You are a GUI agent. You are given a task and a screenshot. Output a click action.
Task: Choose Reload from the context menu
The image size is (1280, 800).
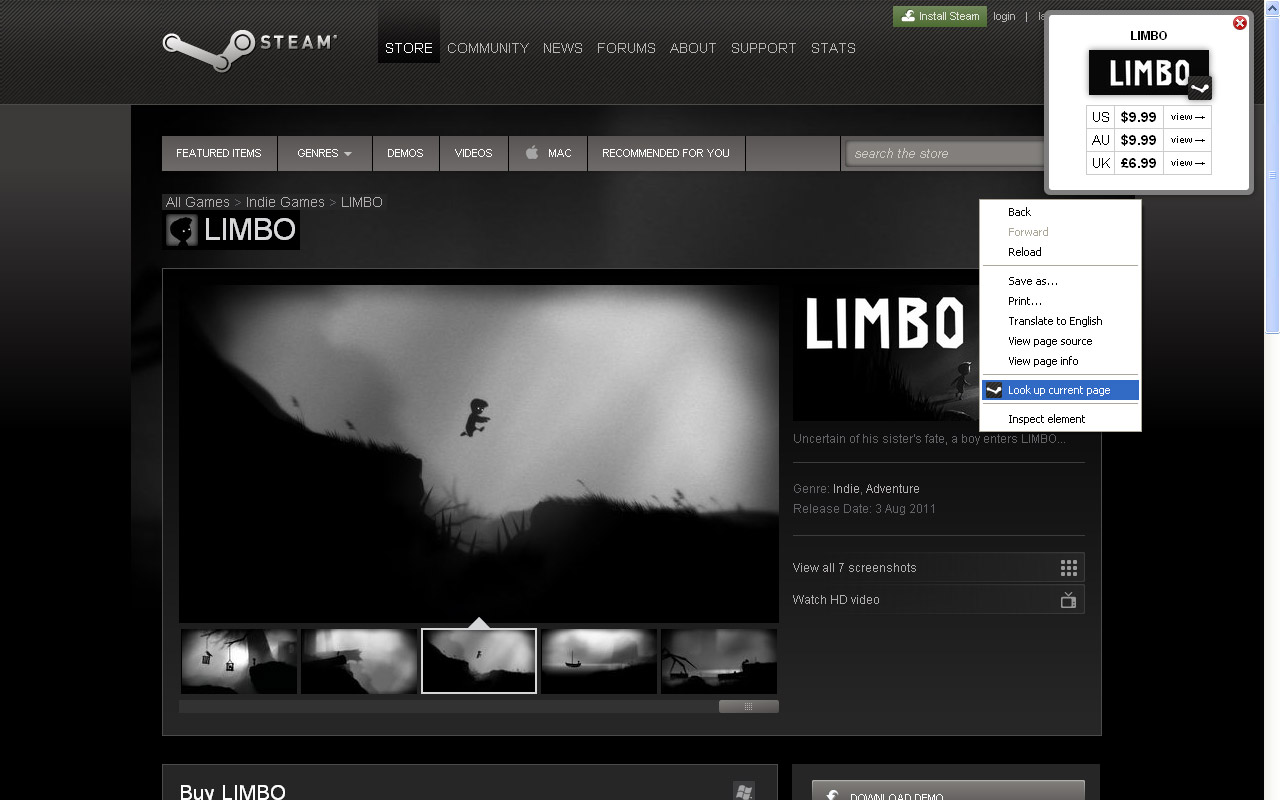(x=1060, y=252)
